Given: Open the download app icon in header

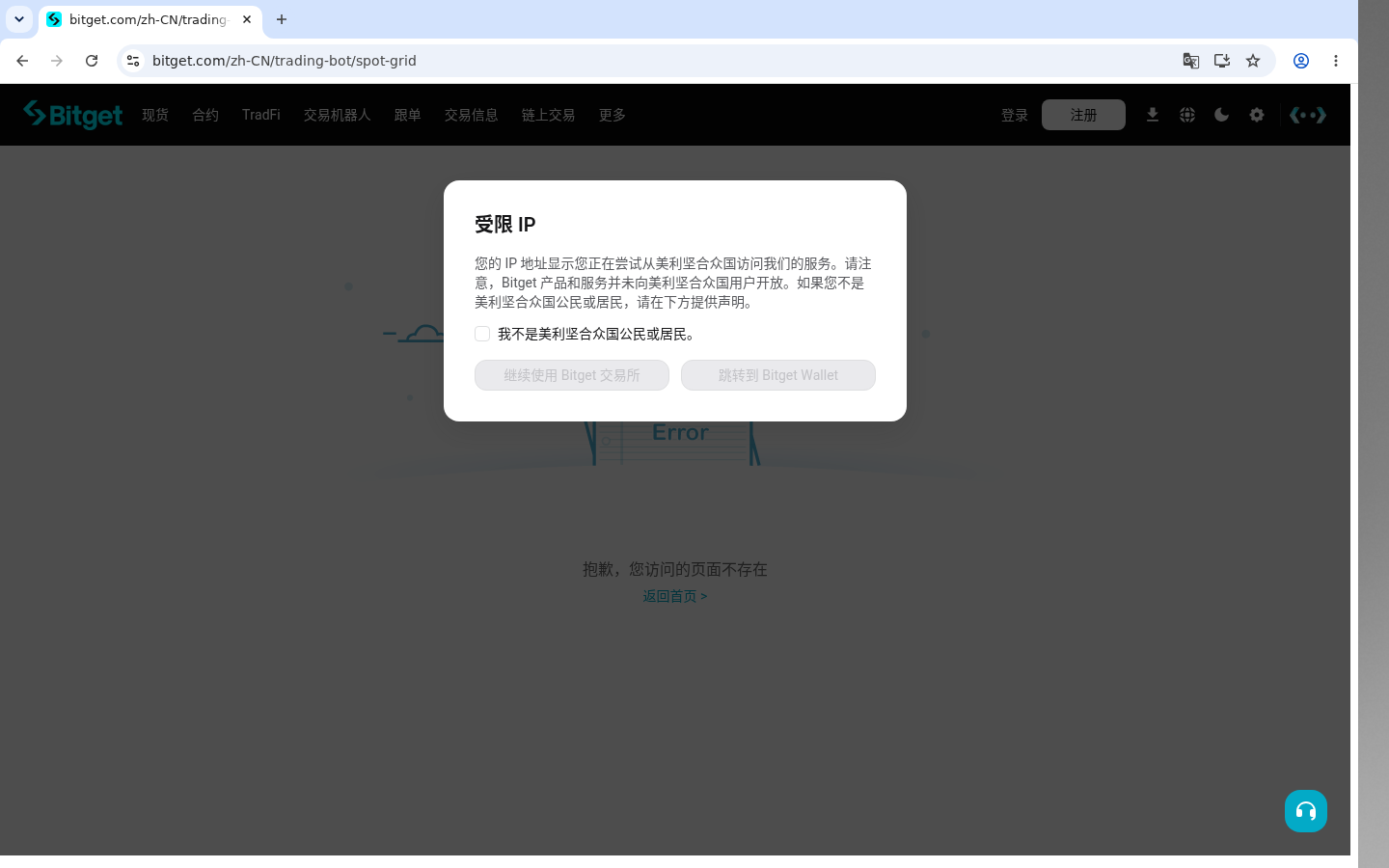Looking at the screenshot, I should tap(1153, 115).
